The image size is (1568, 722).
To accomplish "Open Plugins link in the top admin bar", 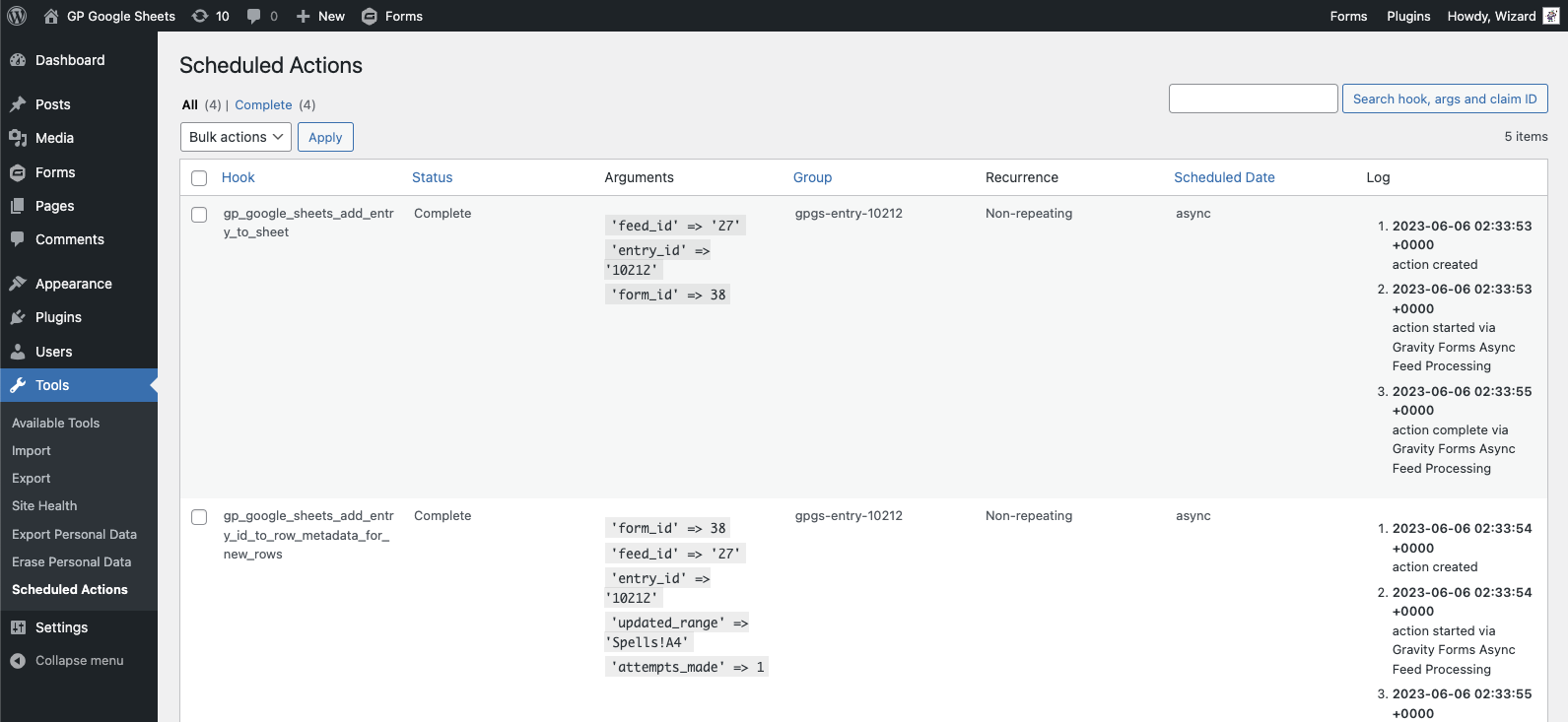I will pos(1408,16).
